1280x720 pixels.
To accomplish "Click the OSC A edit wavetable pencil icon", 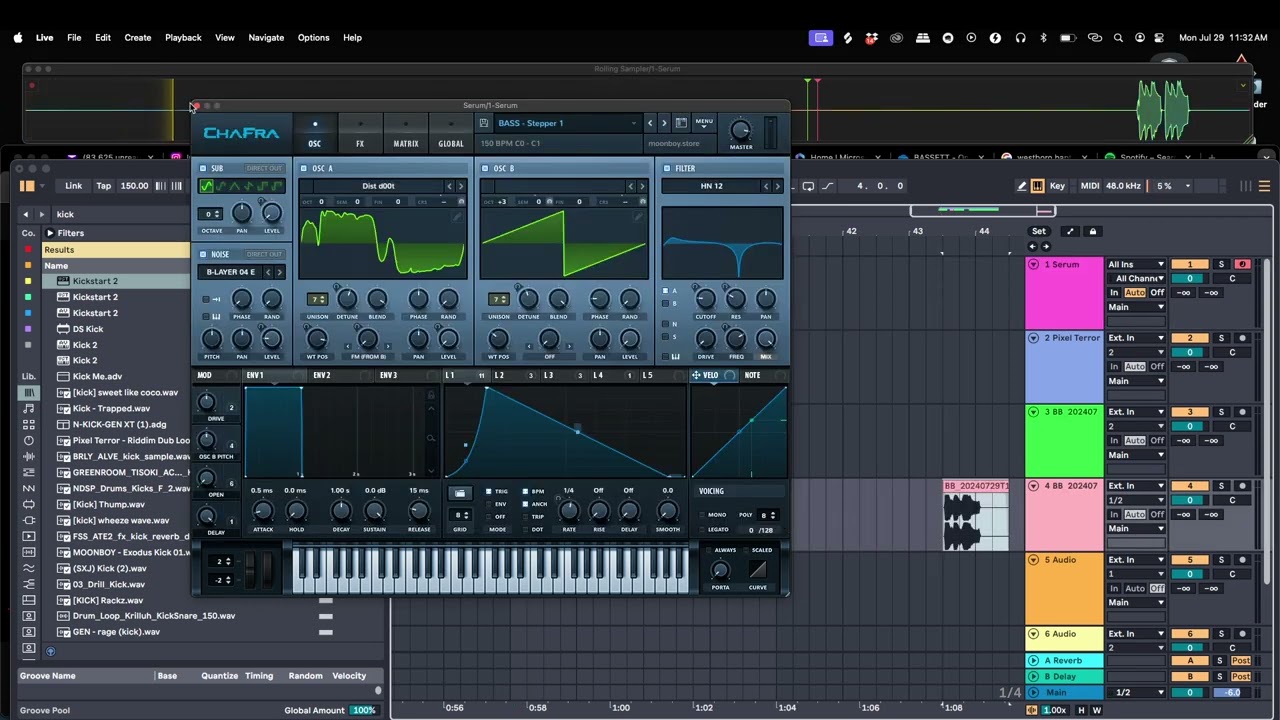I will [x=458, y=215].
